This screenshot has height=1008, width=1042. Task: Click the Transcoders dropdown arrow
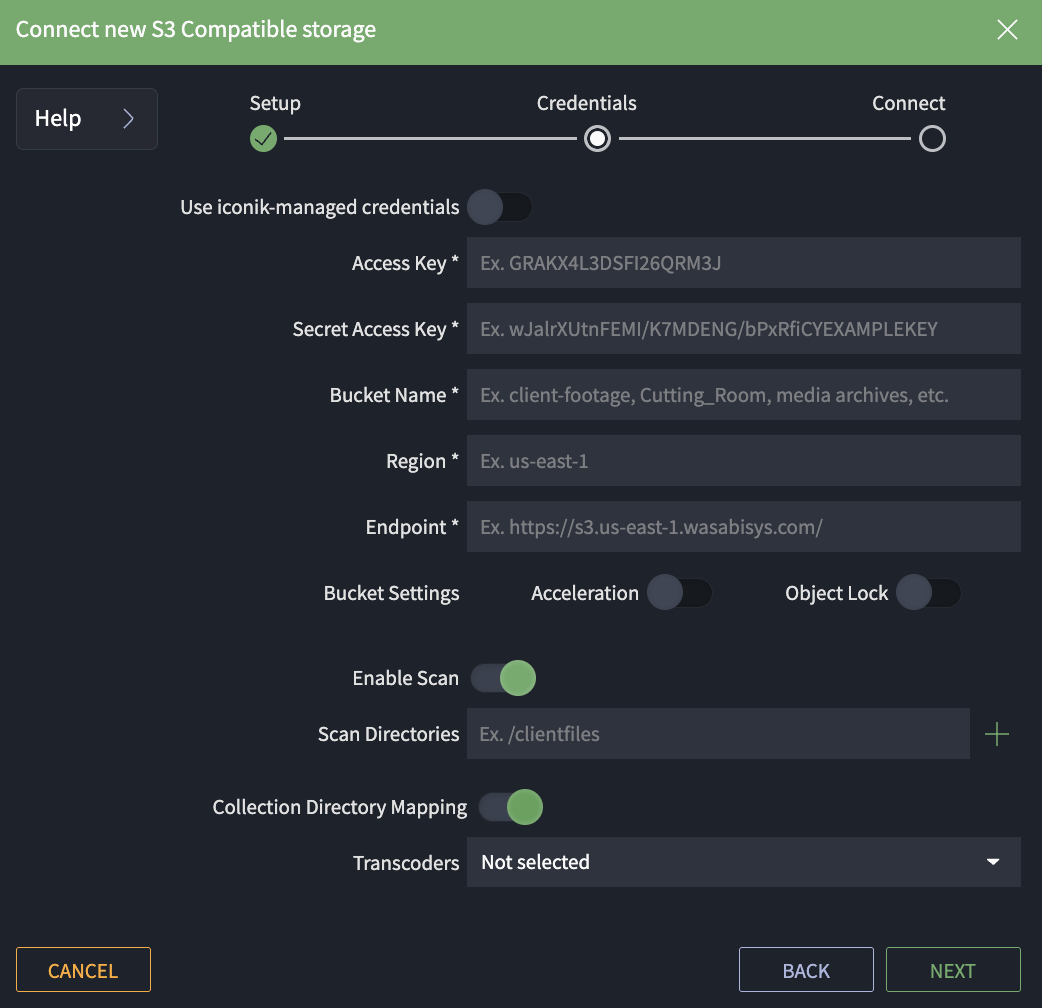coord(993,862)
